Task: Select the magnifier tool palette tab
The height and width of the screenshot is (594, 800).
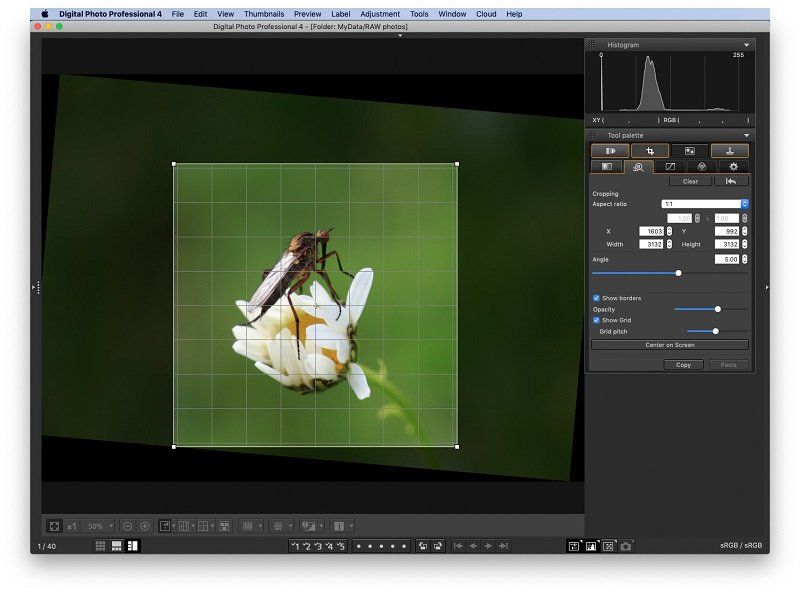Action: tap(641, 166)
